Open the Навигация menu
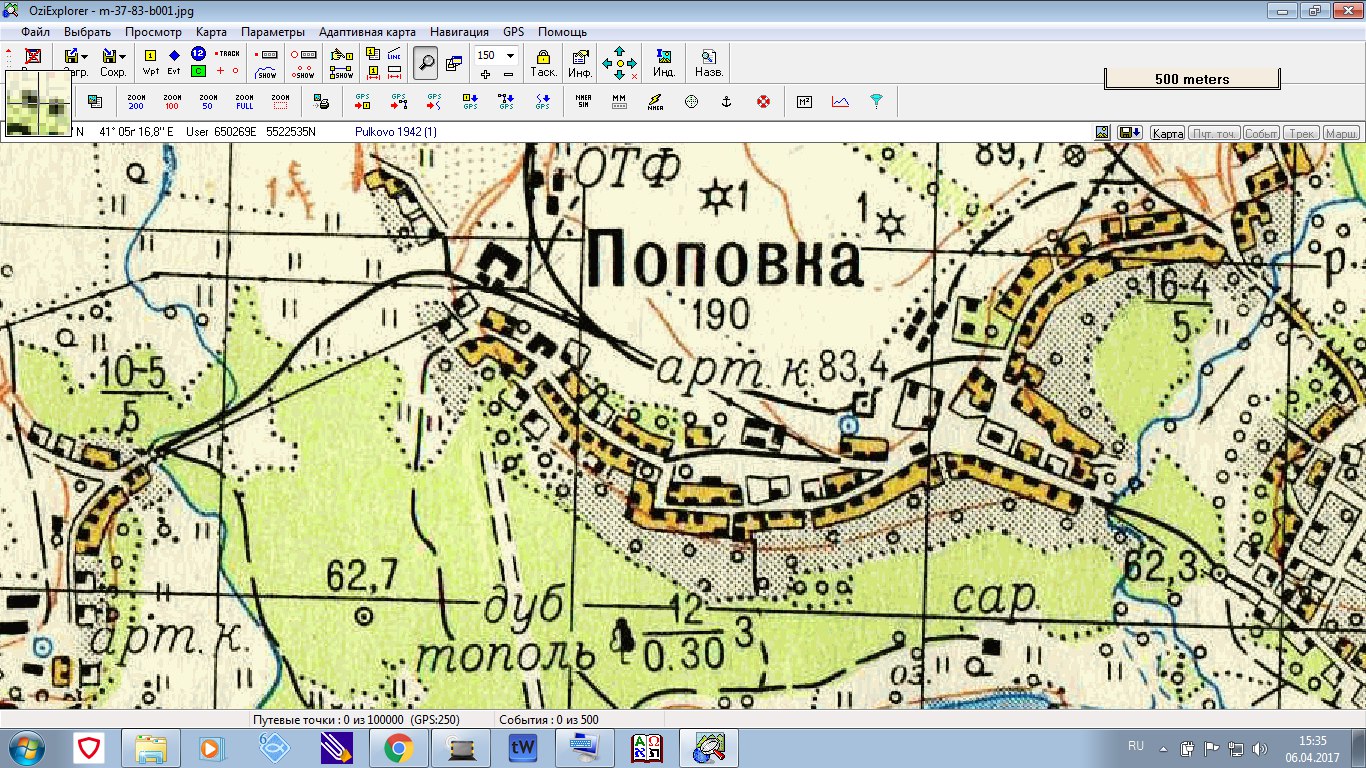This screenshot has height=768, width=1366. click(460, 32)
